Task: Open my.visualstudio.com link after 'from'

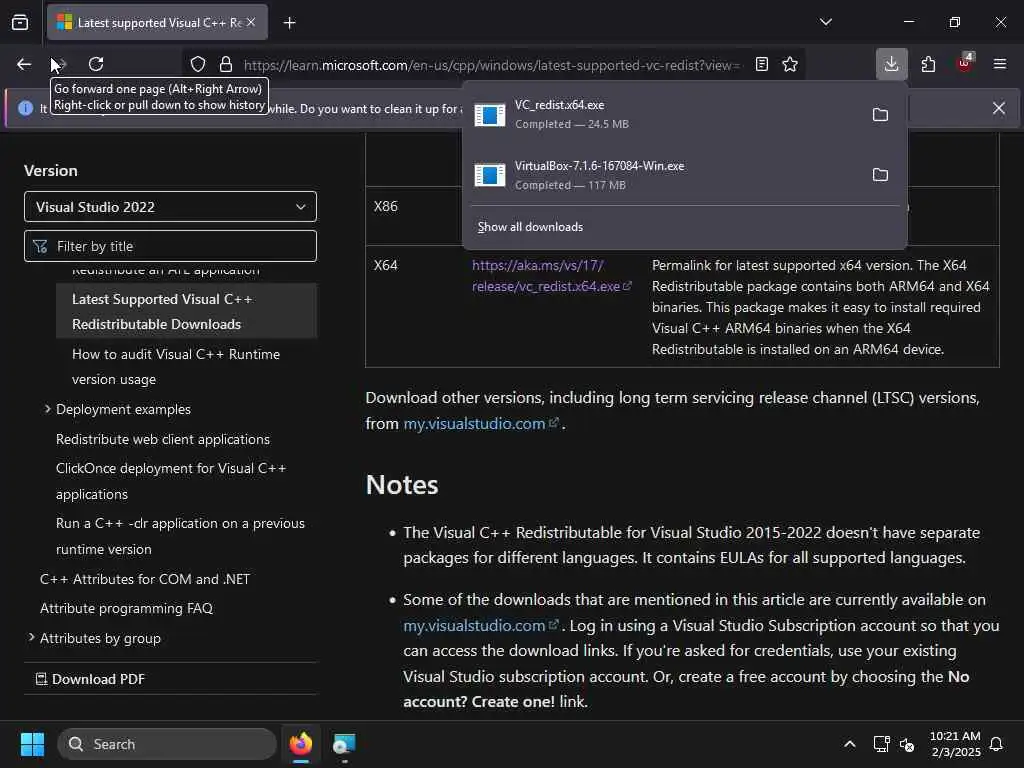Action: click(481, 424)
